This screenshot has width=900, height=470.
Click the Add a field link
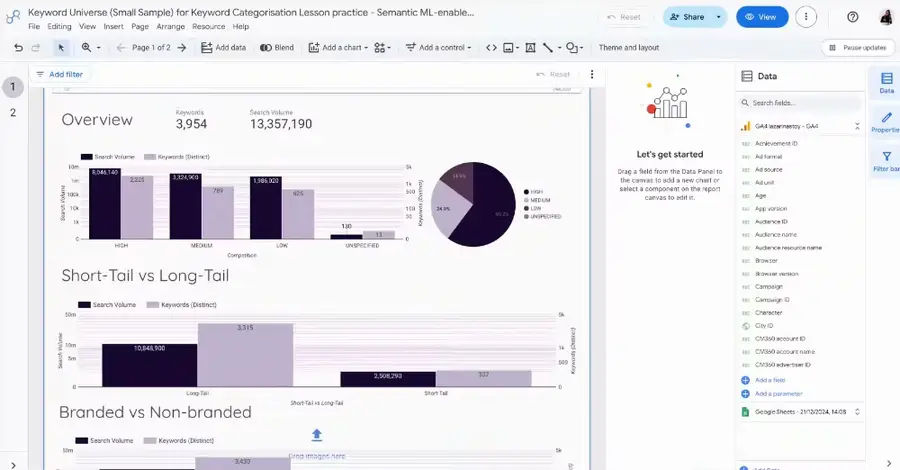click(763, 380)
